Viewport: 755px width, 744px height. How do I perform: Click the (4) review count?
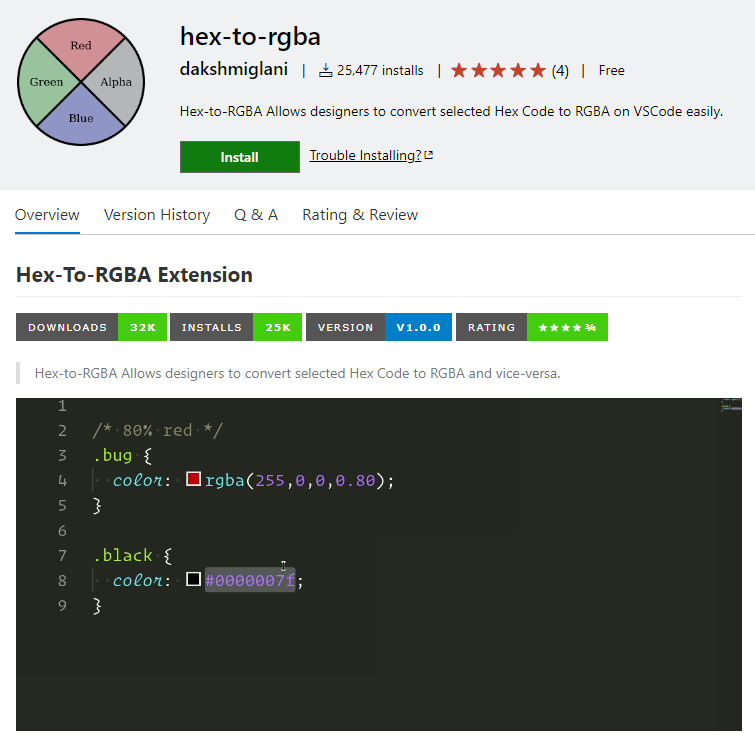[560, 71]
